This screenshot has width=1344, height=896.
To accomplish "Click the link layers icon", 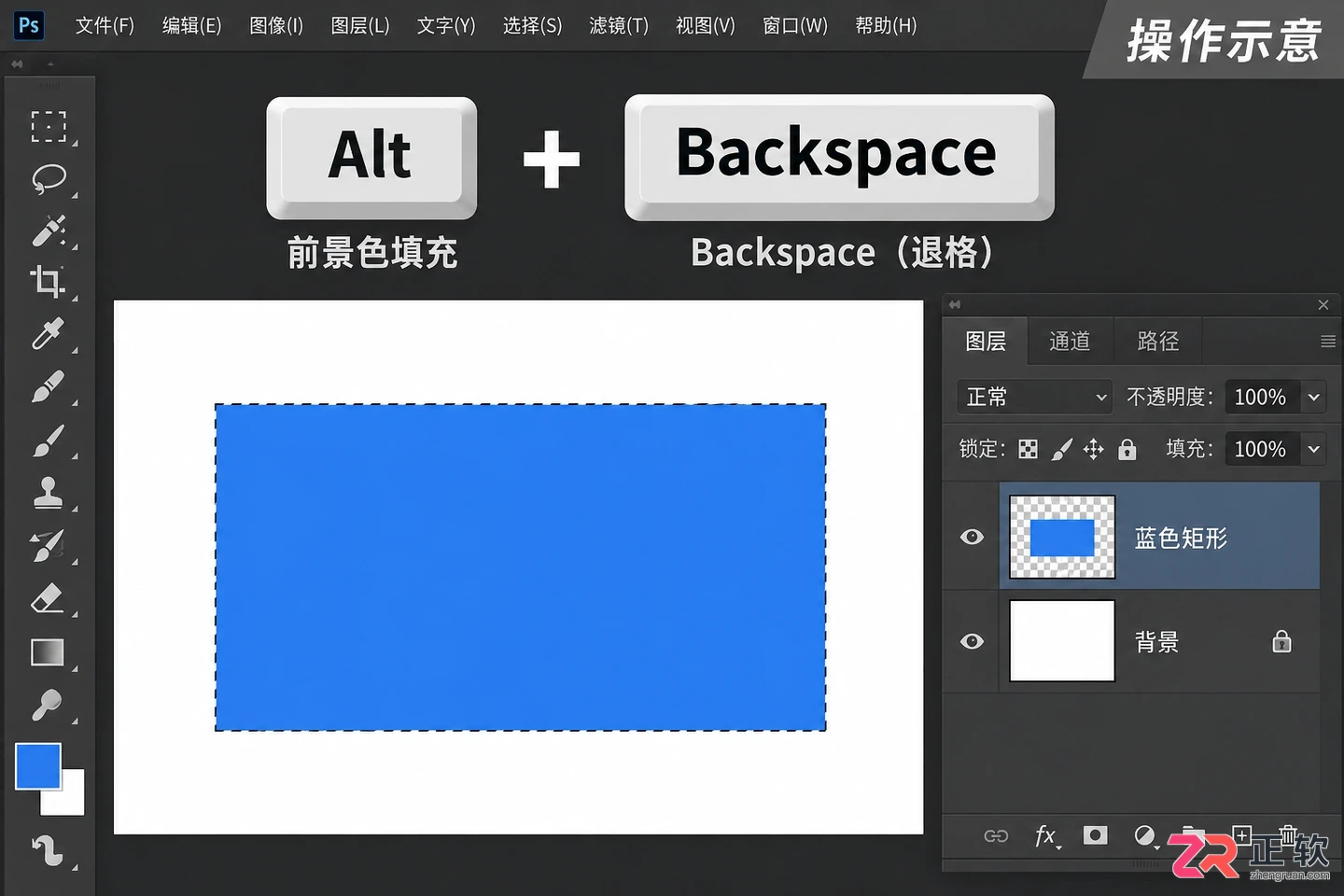I will pyautogui.click(x=996, y=835).
